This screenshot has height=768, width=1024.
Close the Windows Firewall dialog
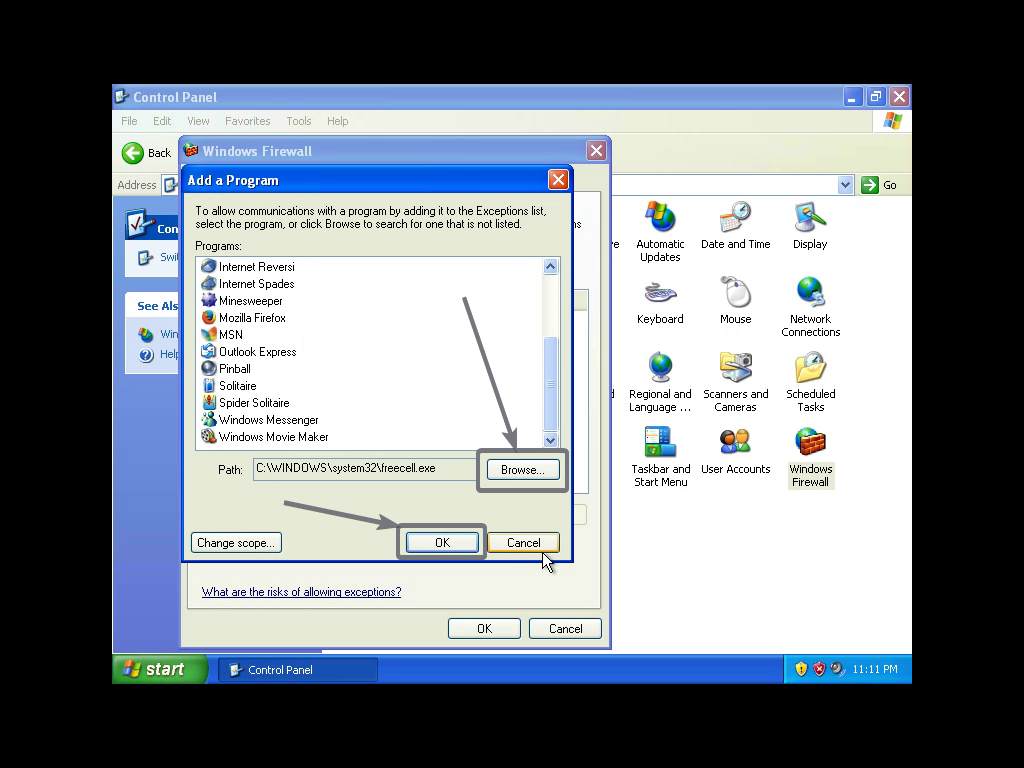(x=596, y=151)
